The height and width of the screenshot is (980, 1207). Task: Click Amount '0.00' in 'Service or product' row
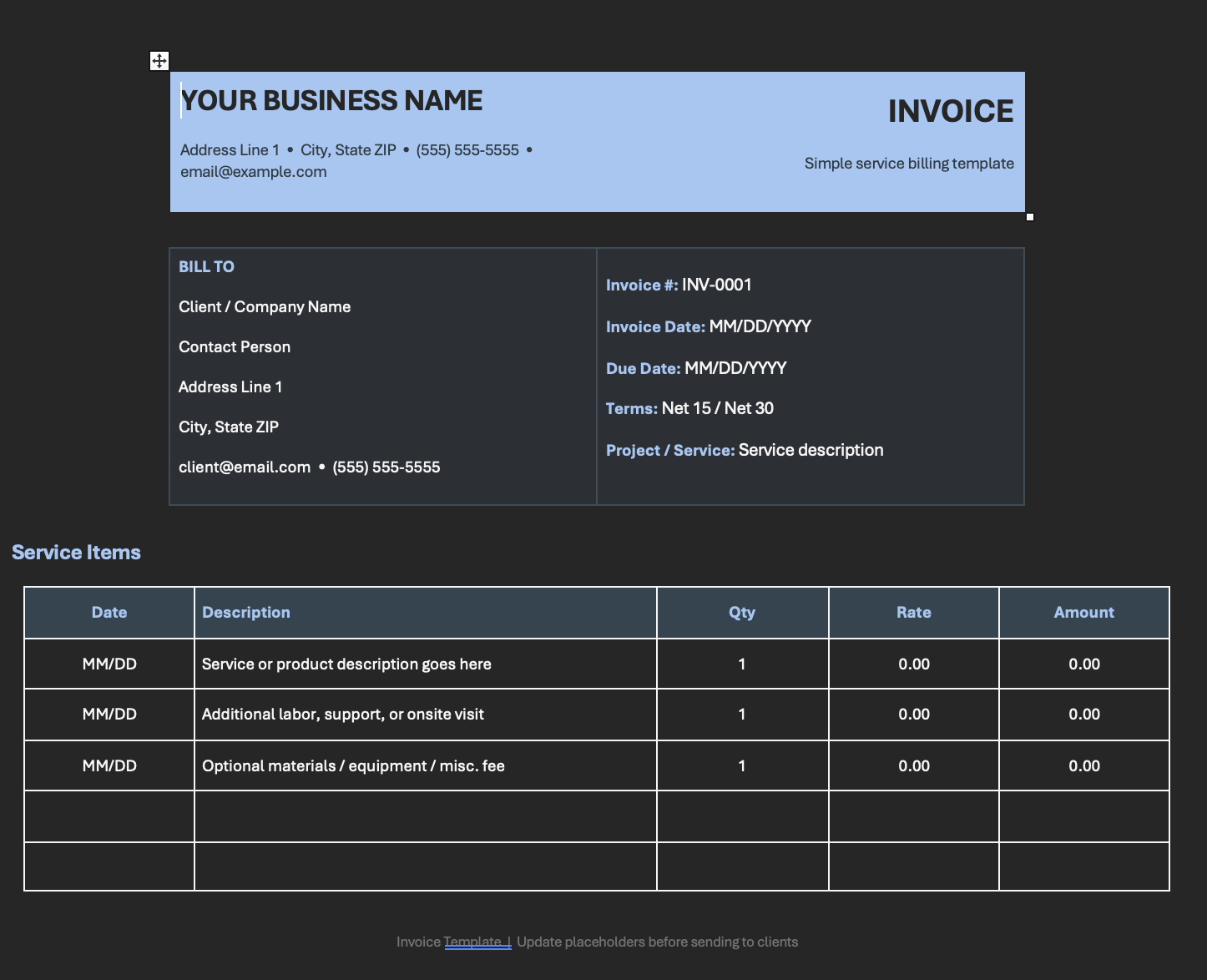tap(1084, 664)
